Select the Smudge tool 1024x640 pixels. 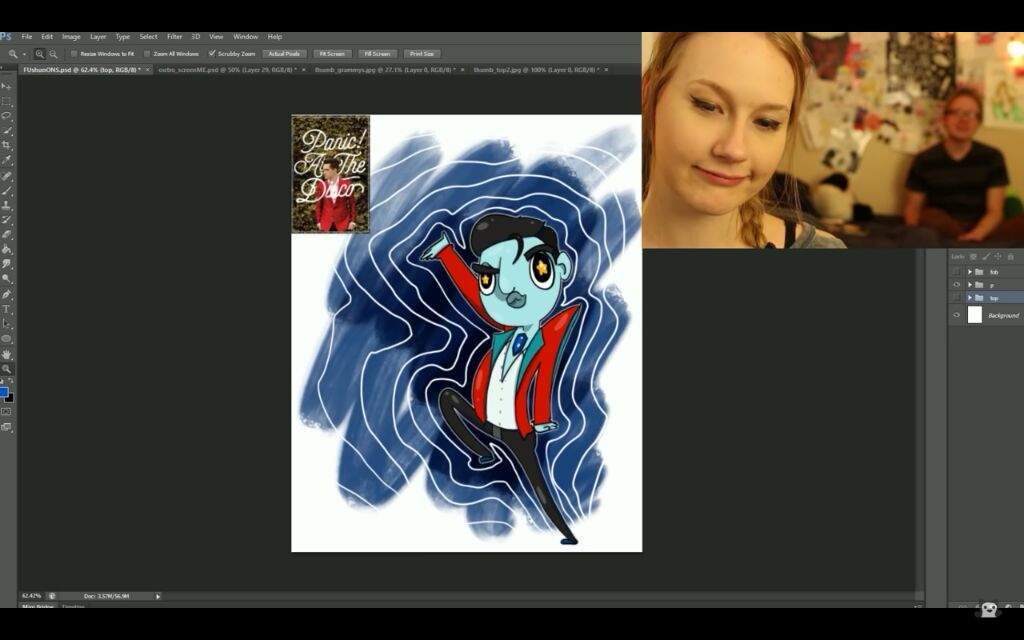[x=7, y=264]
